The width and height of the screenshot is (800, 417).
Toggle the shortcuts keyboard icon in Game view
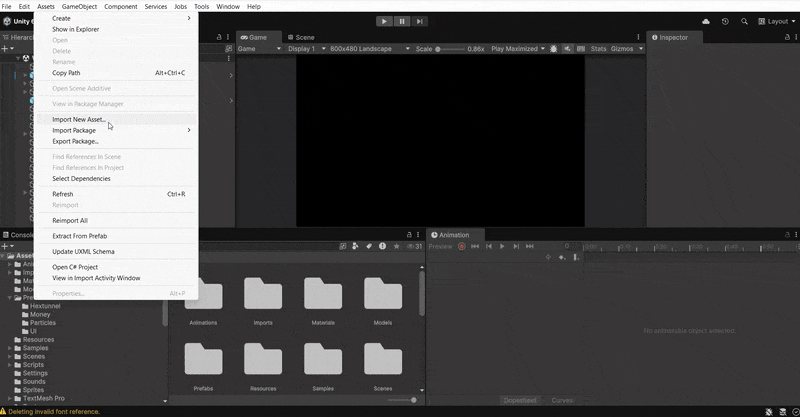point(581,48)
